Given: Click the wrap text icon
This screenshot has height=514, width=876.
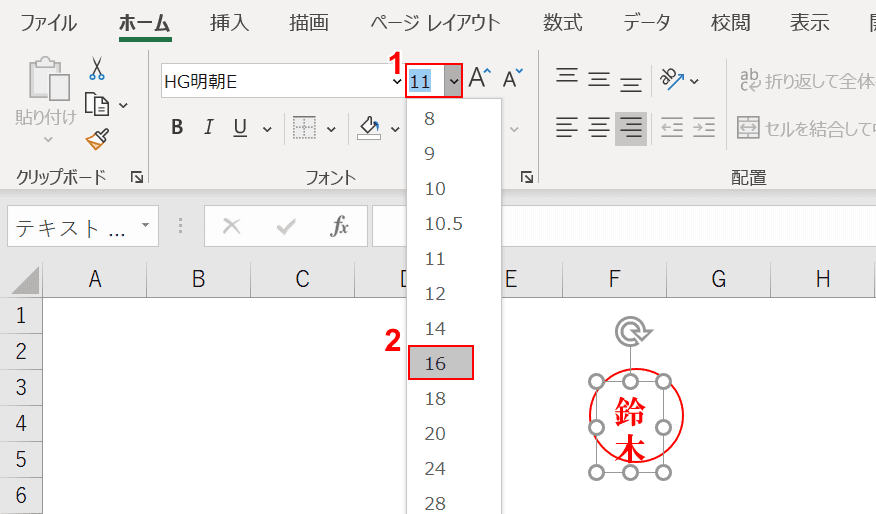Looking at the screenshot, I should coord(750,80).
